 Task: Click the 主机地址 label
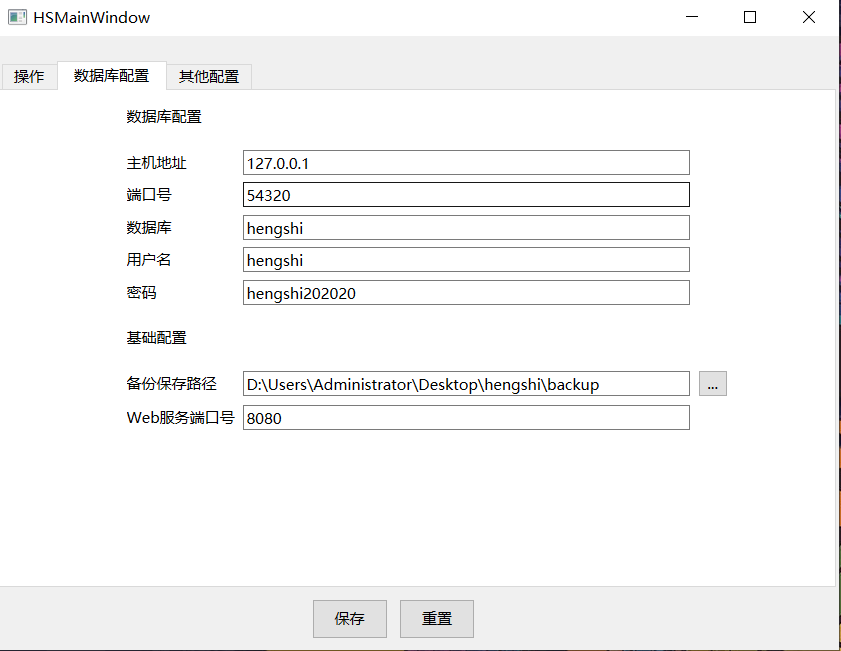pyautogui.click(x=157, y=162)
